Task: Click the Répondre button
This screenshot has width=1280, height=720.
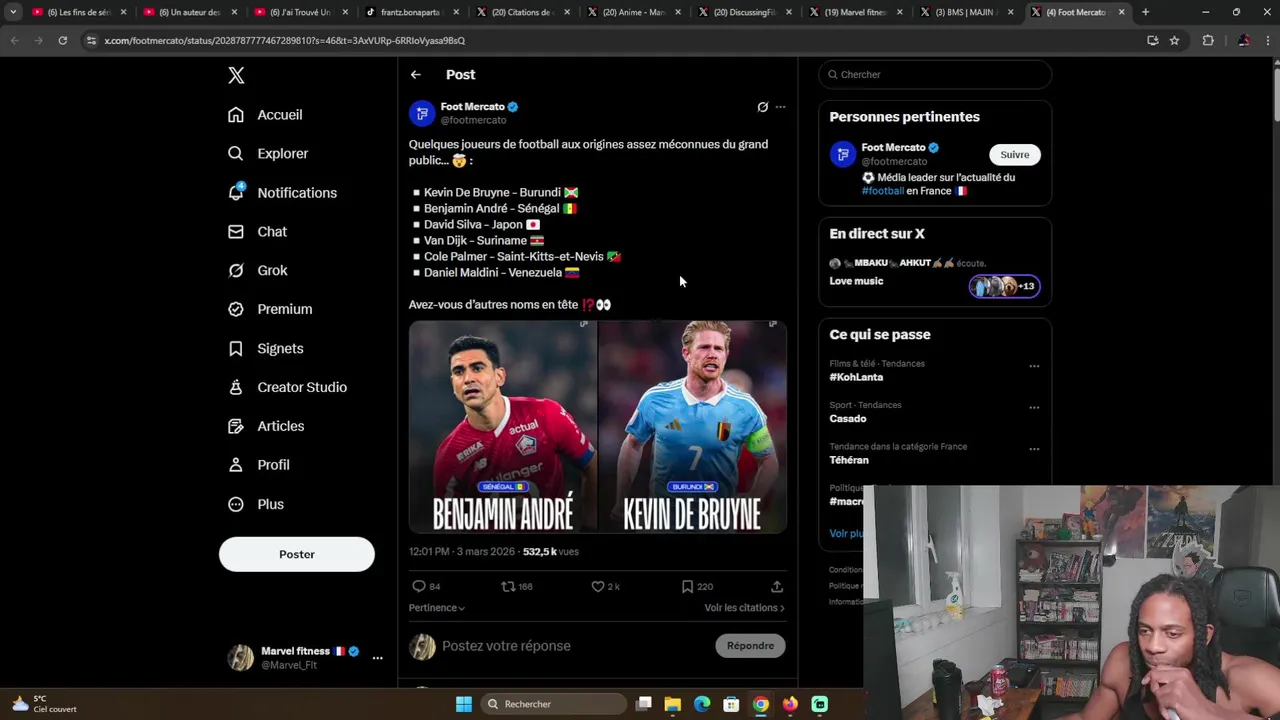Action: (x=751, y=646)
